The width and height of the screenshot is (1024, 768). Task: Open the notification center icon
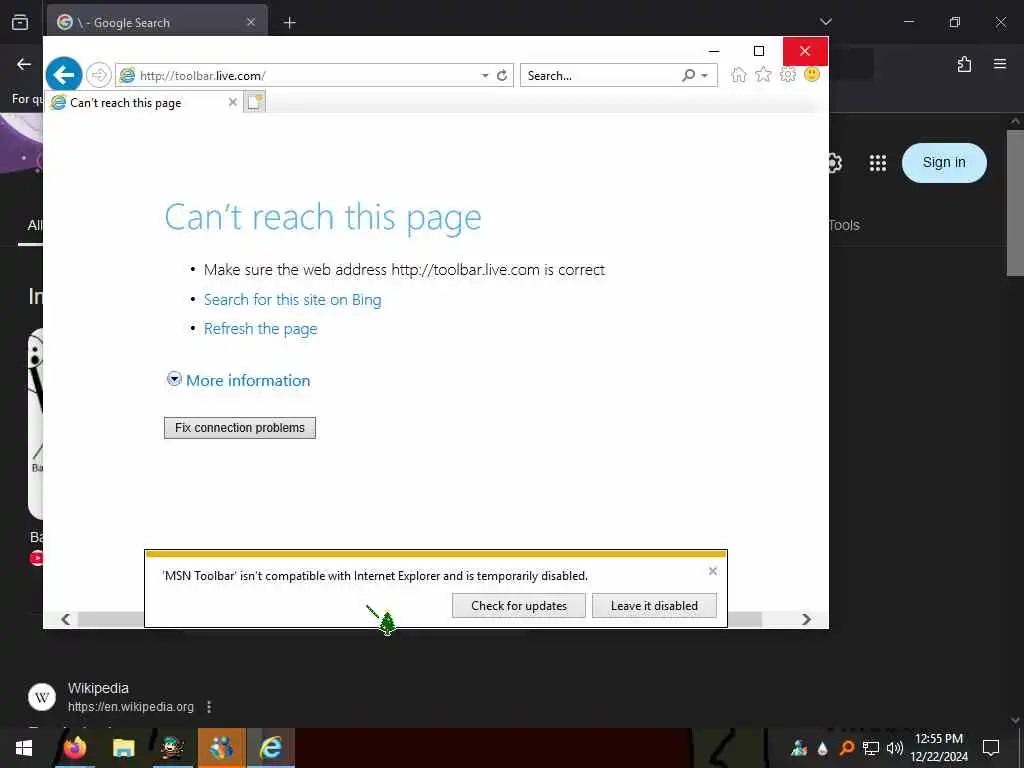(x=991, y=748)
